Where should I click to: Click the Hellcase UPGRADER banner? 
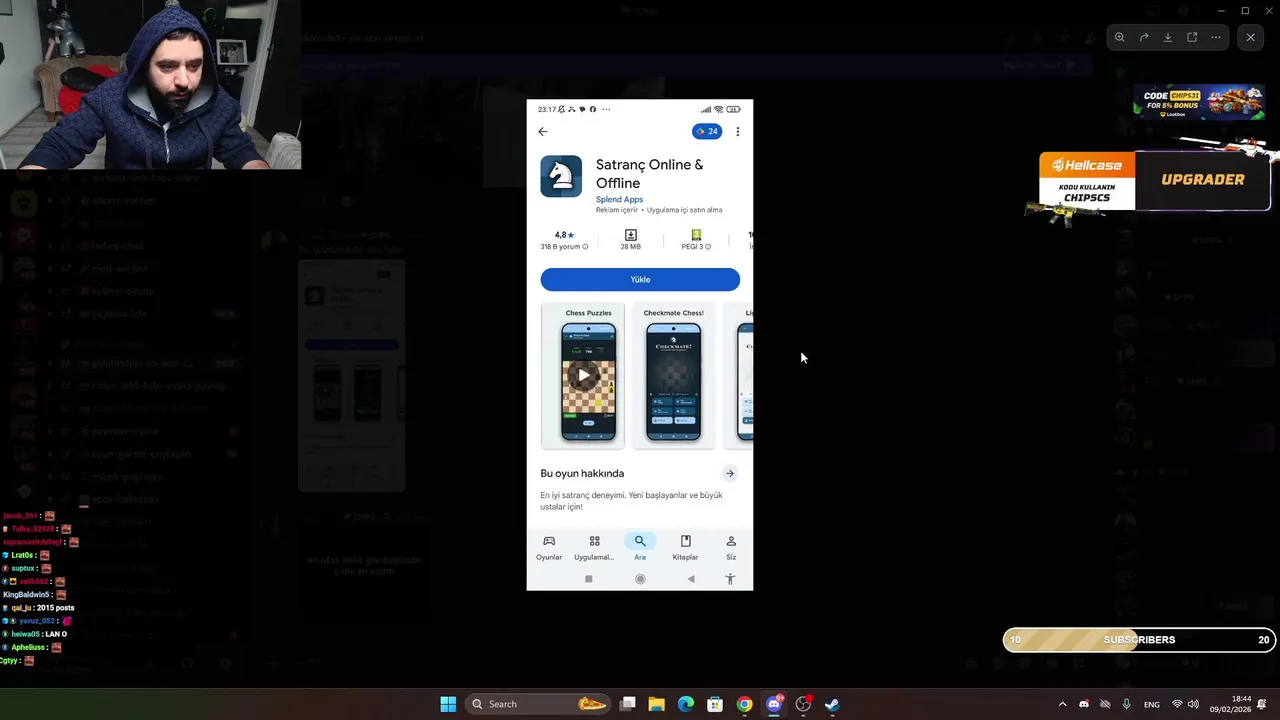coord(1154,180)
